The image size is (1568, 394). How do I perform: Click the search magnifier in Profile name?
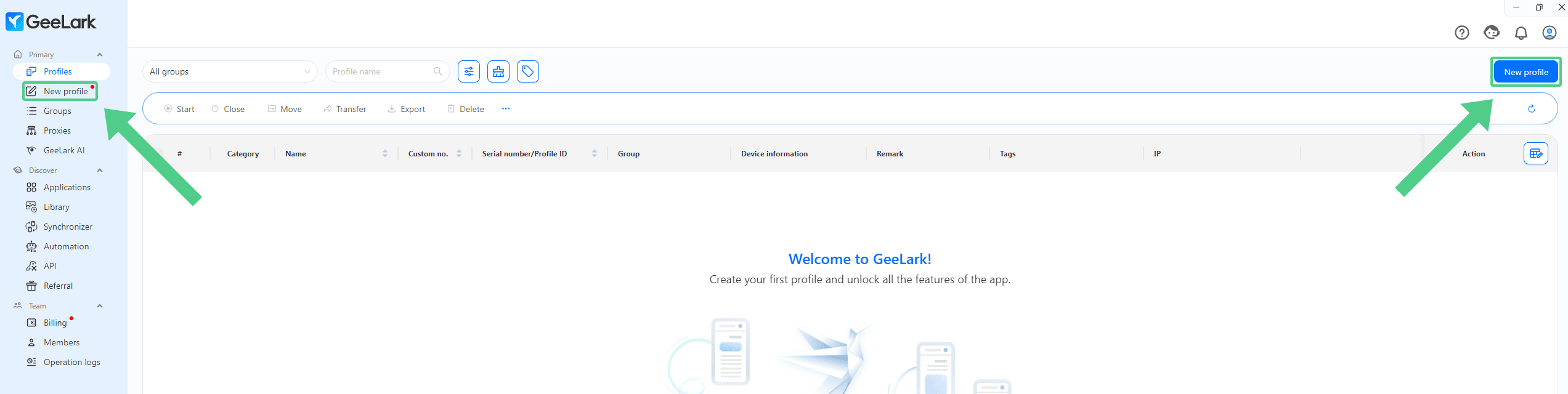[437, 71]
